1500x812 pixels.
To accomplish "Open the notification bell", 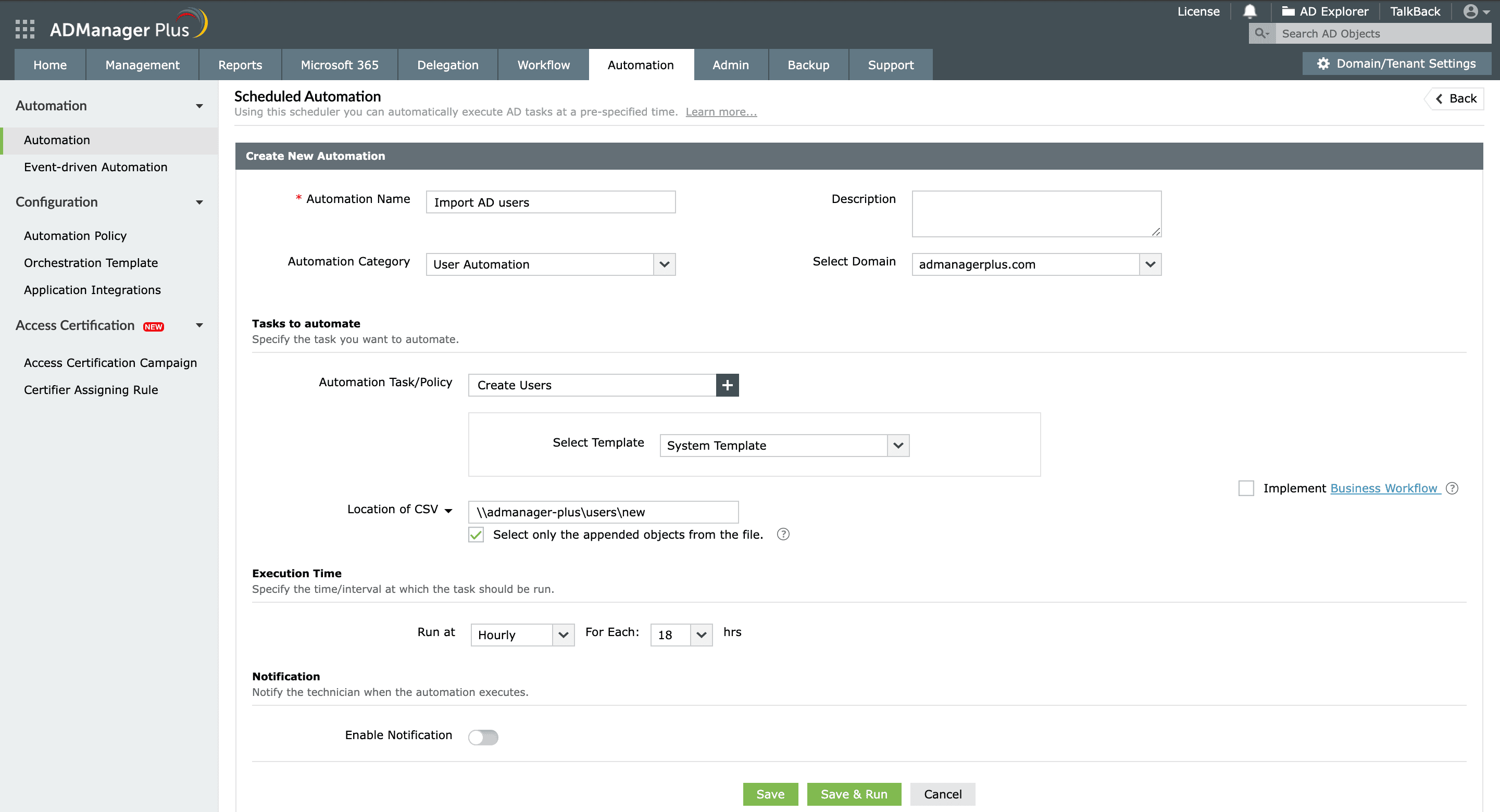I will click(x=1250, y=11).
